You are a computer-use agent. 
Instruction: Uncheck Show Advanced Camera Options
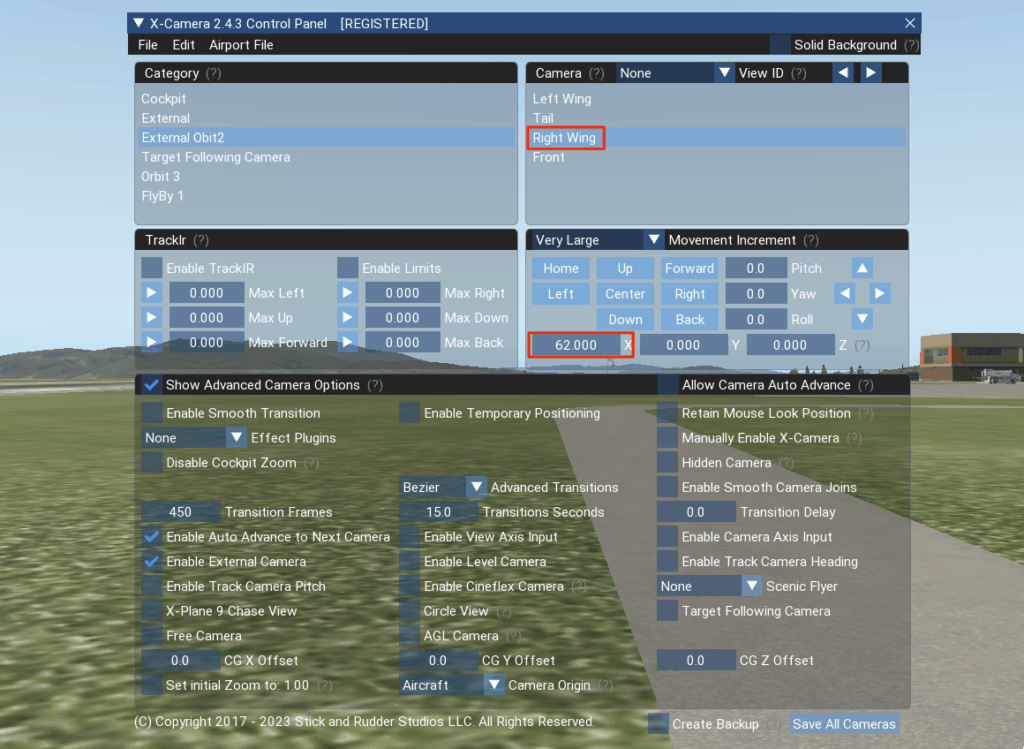[x=152, y=385]
